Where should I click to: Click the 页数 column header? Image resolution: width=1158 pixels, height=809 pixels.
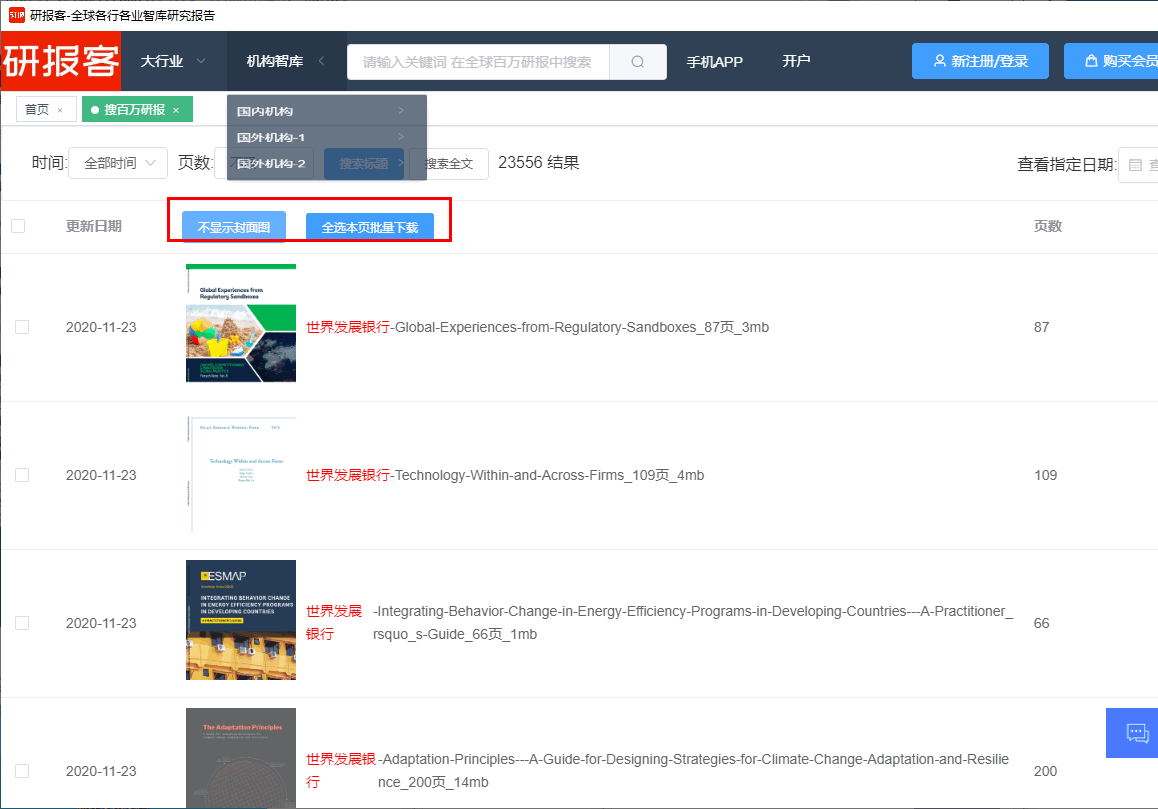pyautogui.click(x=1047, y=226)
